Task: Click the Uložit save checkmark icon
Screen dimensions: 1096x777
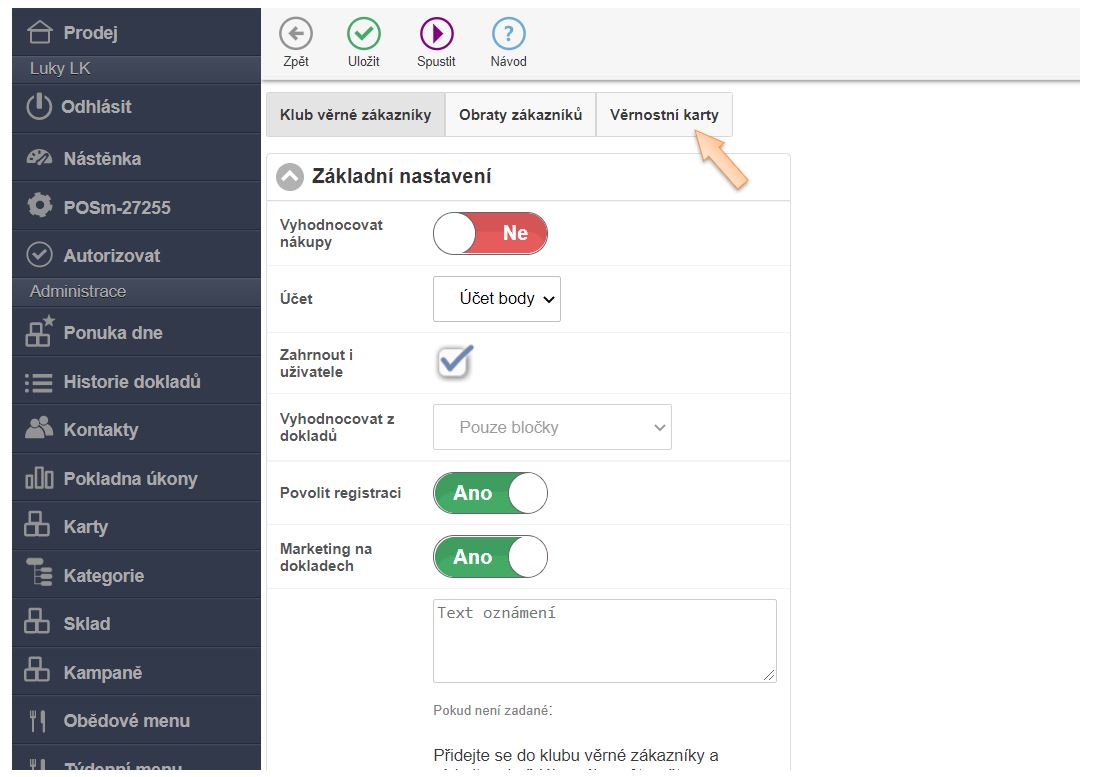Action: [x=364, y=34]
